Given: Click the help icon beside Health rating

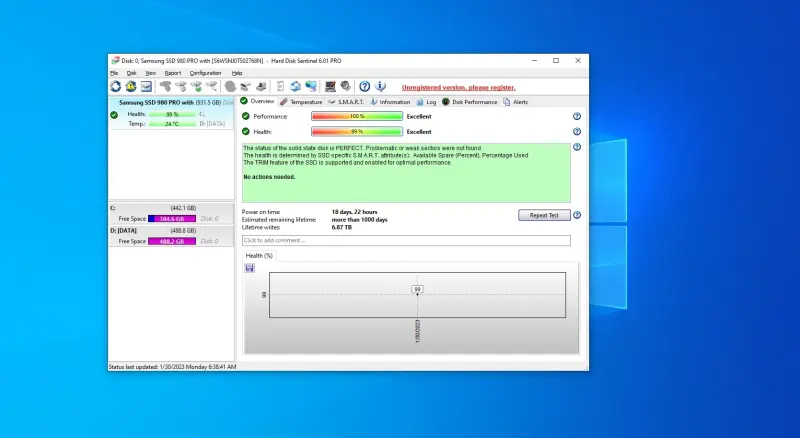Looking at the screenshot, I should (x=576, y=131).
